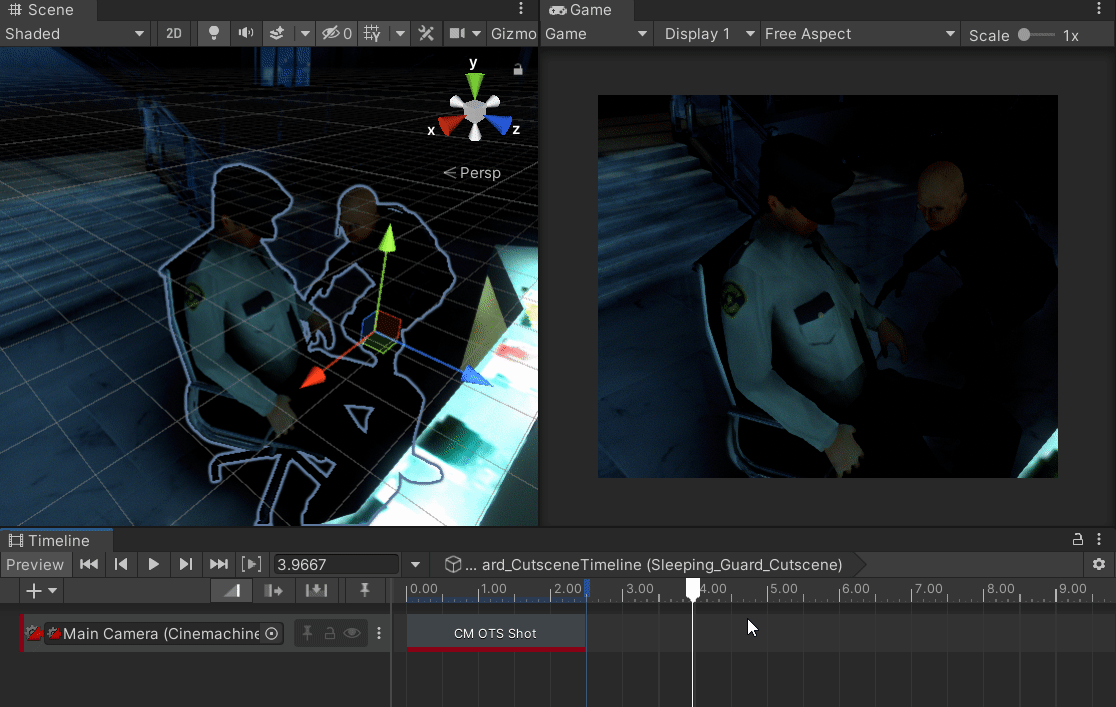
Task: Open Timeline settings gear
Action: (1099, 565)
